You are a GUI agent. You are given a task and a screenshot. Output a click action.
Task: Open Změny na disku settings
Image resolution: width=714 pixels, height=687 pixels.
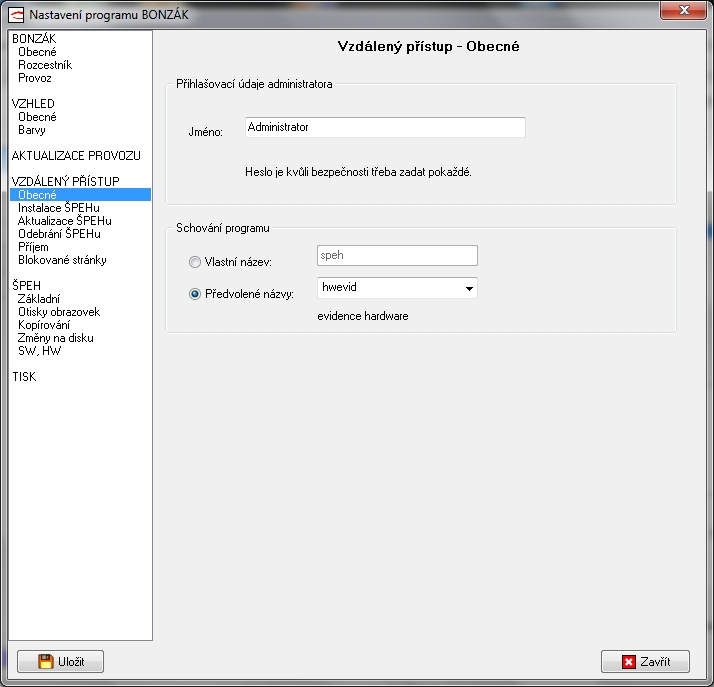[x=56, y=338]
